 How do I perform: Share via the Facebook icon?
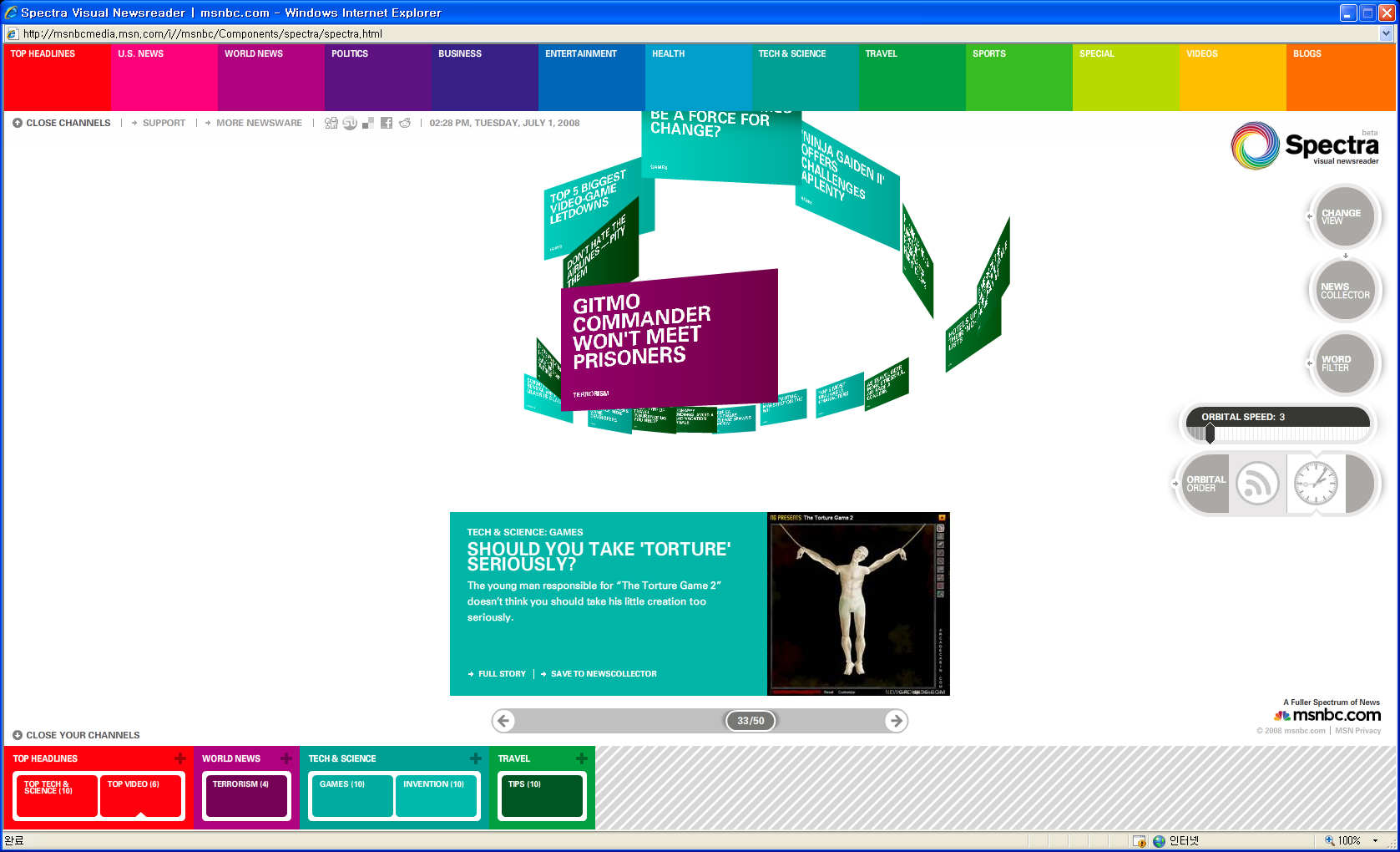pos(387,123)
